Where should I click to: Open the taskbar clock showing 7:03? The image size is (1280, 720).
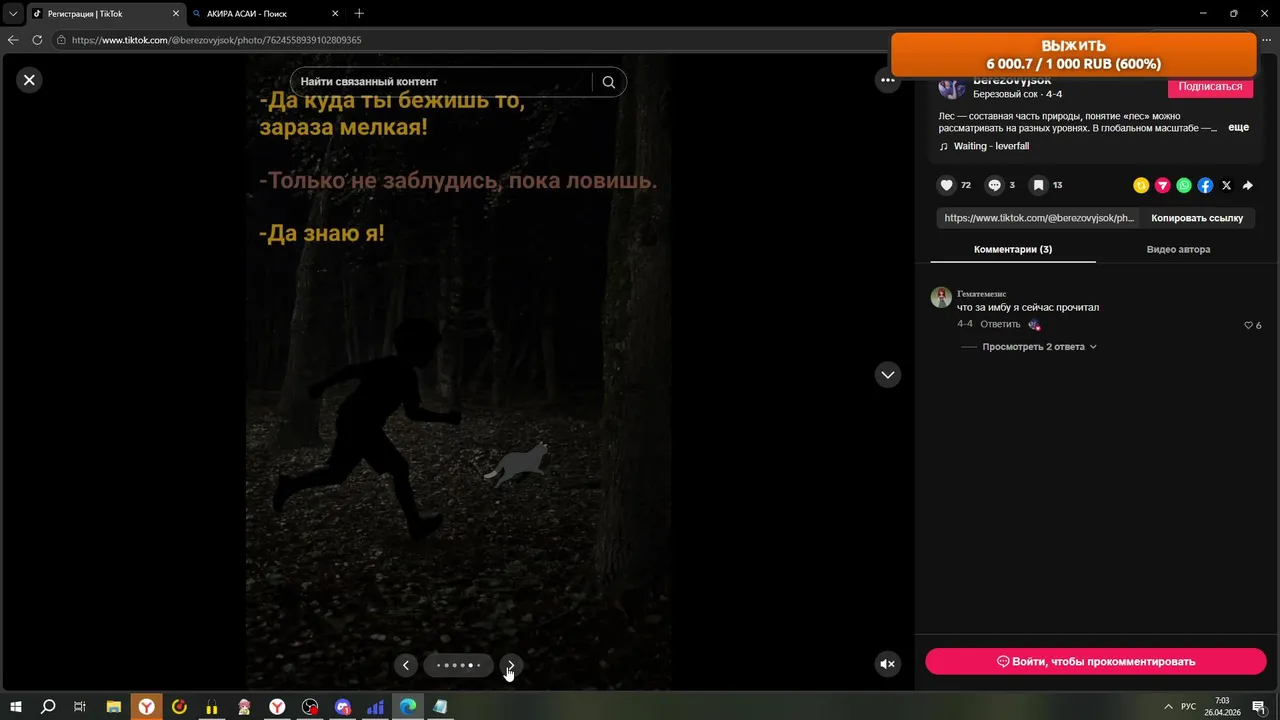pyautogui.click(x=1221, y=707)
